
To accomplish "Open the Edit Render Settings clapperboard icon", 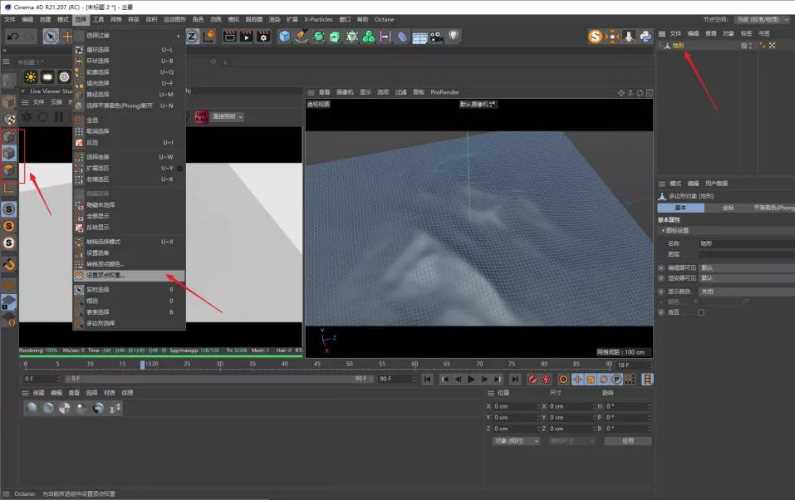I will pos(263,37).
